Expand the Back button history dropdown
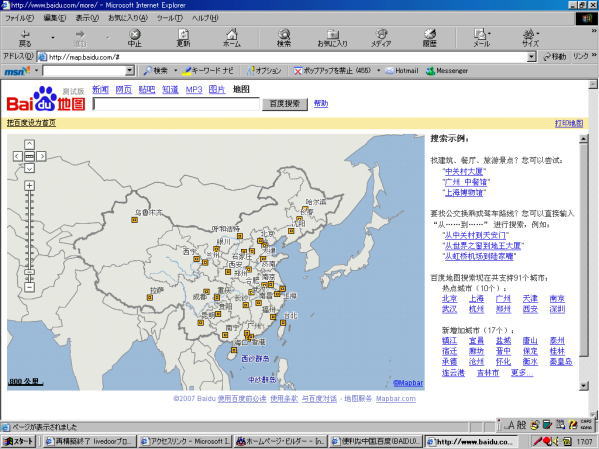Image resolution: width=599 pixels, height=449 pixels. point(53,38)
